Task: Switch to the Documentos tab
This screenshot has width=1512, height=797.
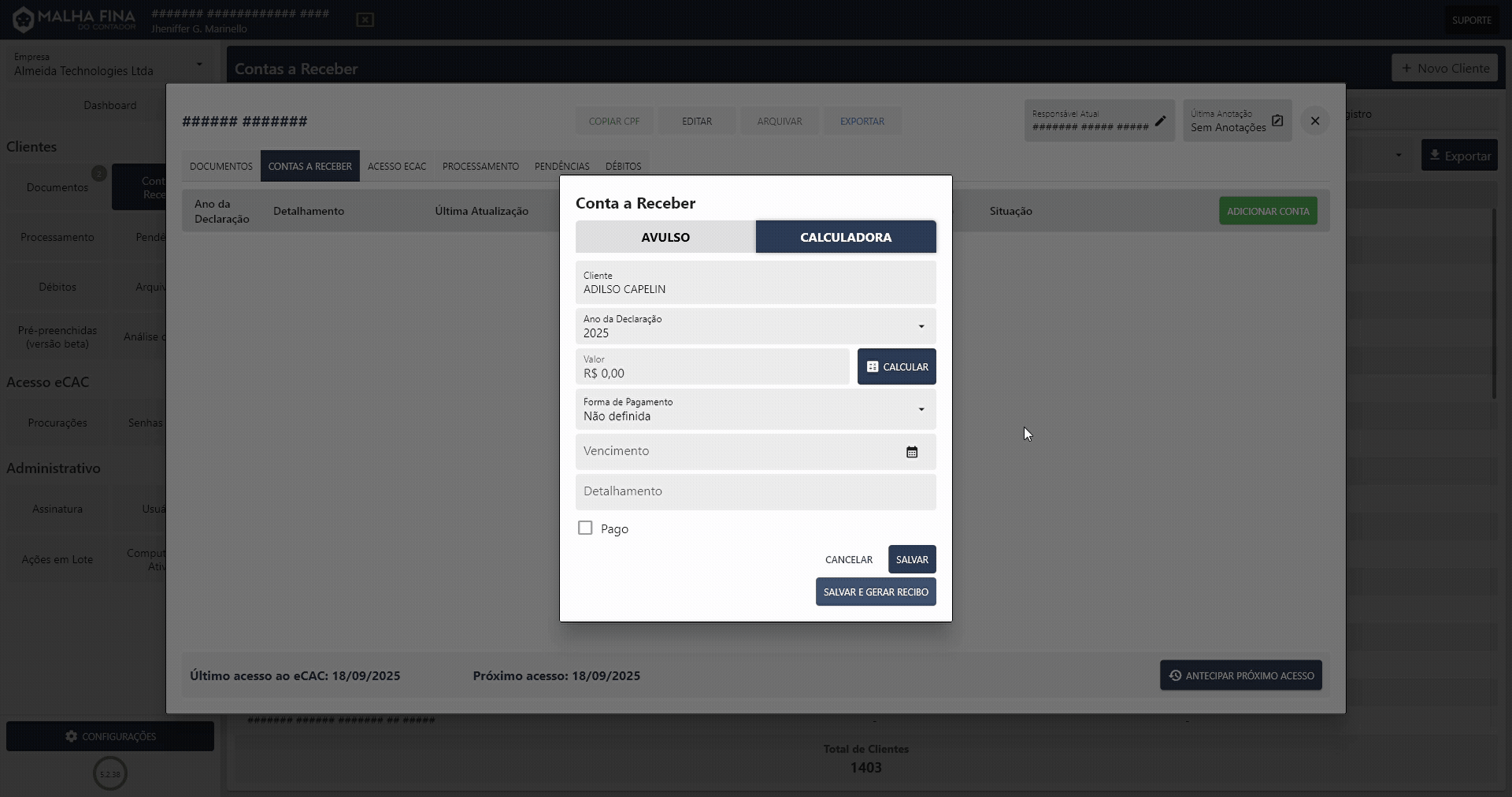Action: click(x=220, y=165)
